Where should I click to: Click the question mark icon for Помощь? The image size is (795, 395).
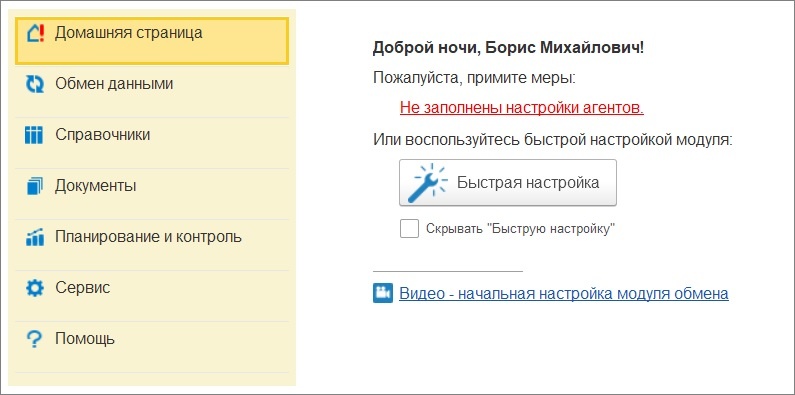[x=34, y=339]
